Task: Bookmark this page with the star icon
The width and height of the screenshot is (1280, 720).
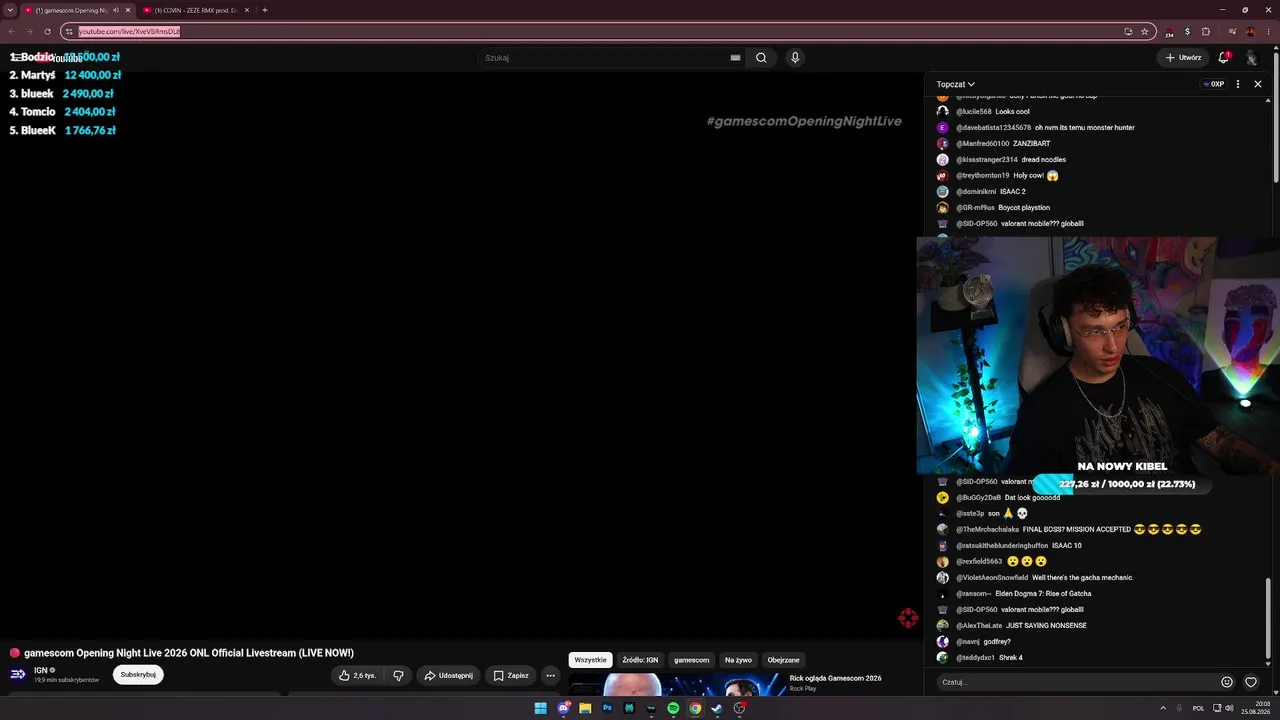Action: click(1144, 31)
